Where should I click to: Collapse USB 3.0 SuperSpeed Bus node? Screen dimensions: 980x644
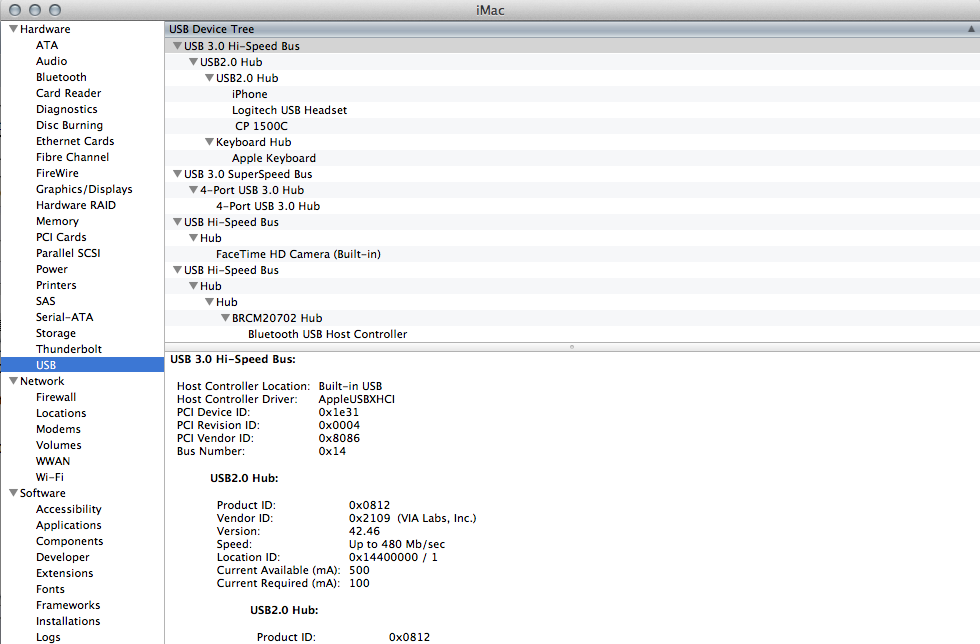coord(178,174)
